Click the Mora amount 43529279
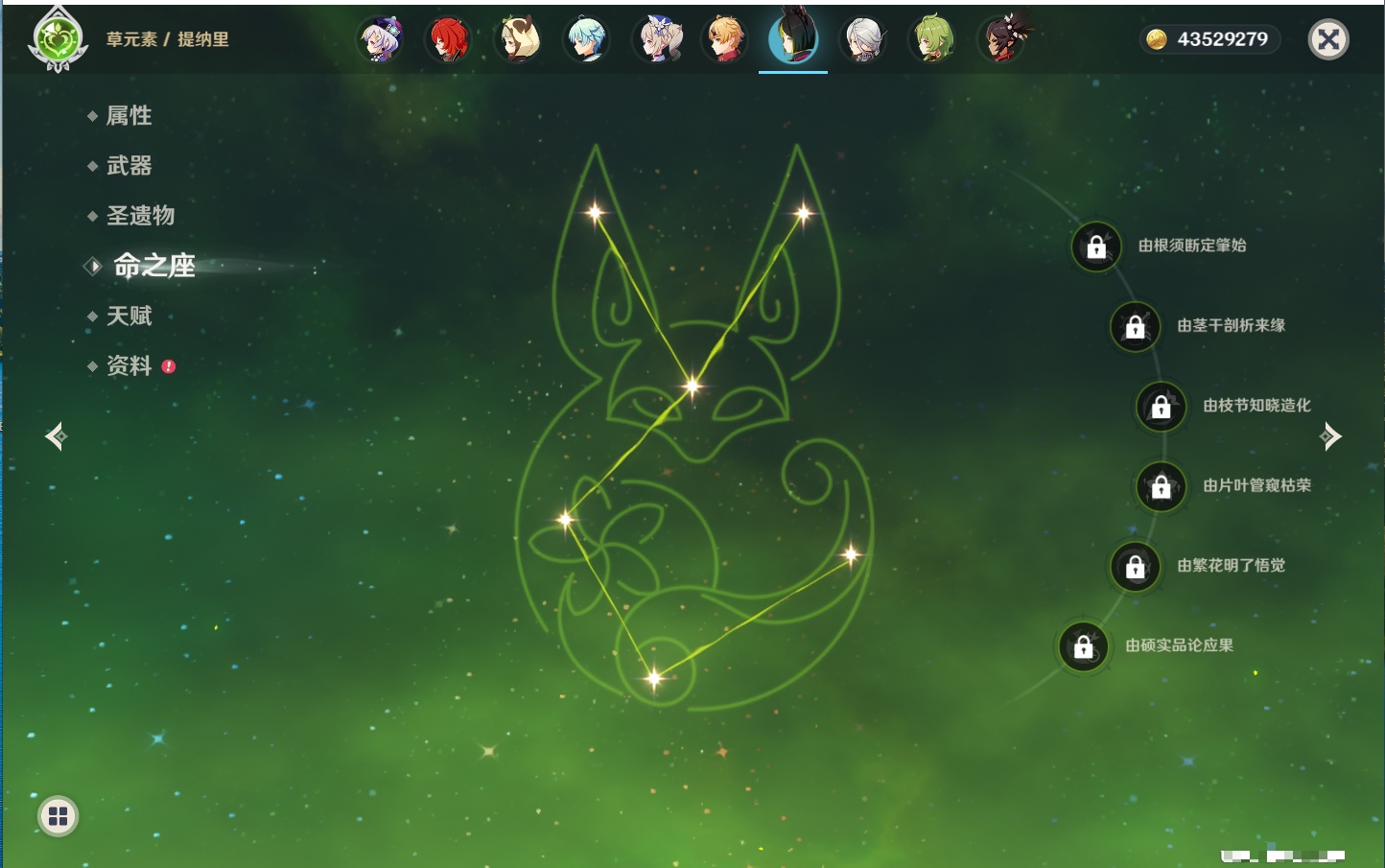This screenshot has height=868, width=1385. point(1223,39)
